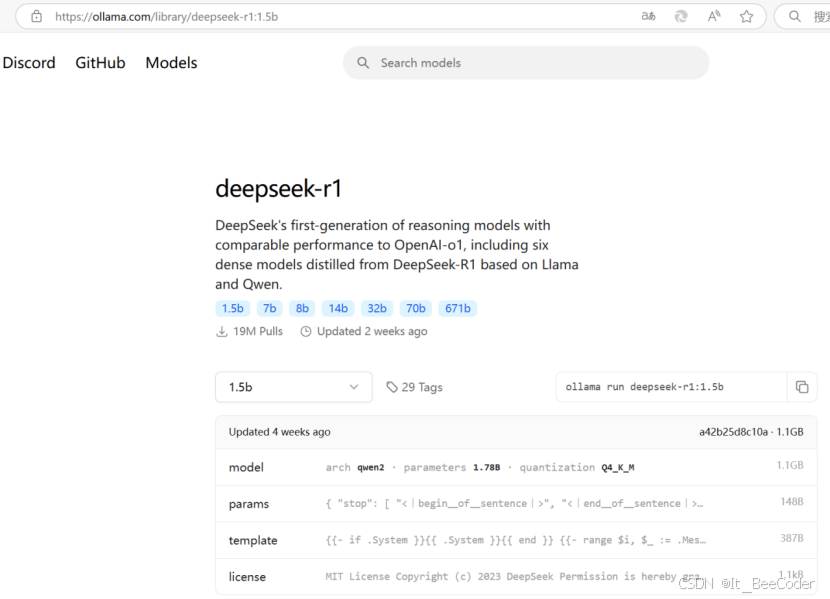The width and height of the screenshot is (830, 599).
Task: Click the translate page icon in address bar
Action: coord(648,16)
